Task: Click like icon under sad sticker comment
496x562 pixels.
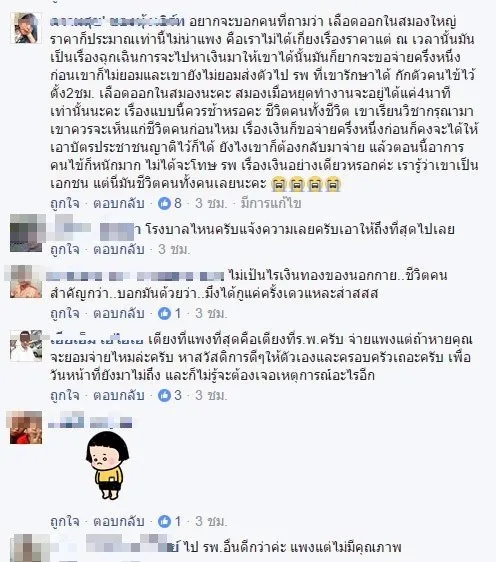Action: coord(164,521)
